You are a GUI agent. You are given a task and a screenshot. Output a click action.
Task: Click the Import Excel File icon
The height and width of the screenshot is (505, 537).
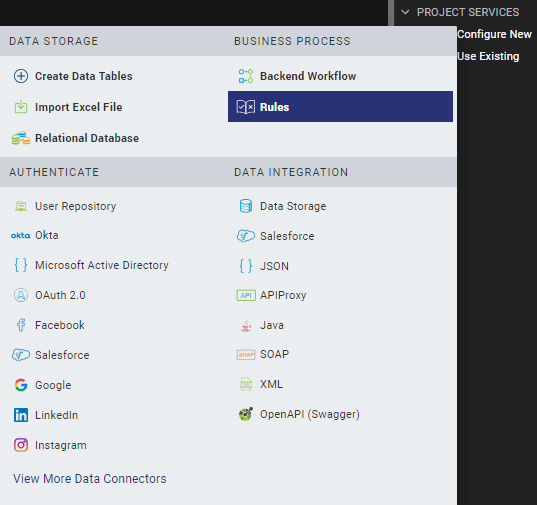pyautogui.click(x=21, y=107)
